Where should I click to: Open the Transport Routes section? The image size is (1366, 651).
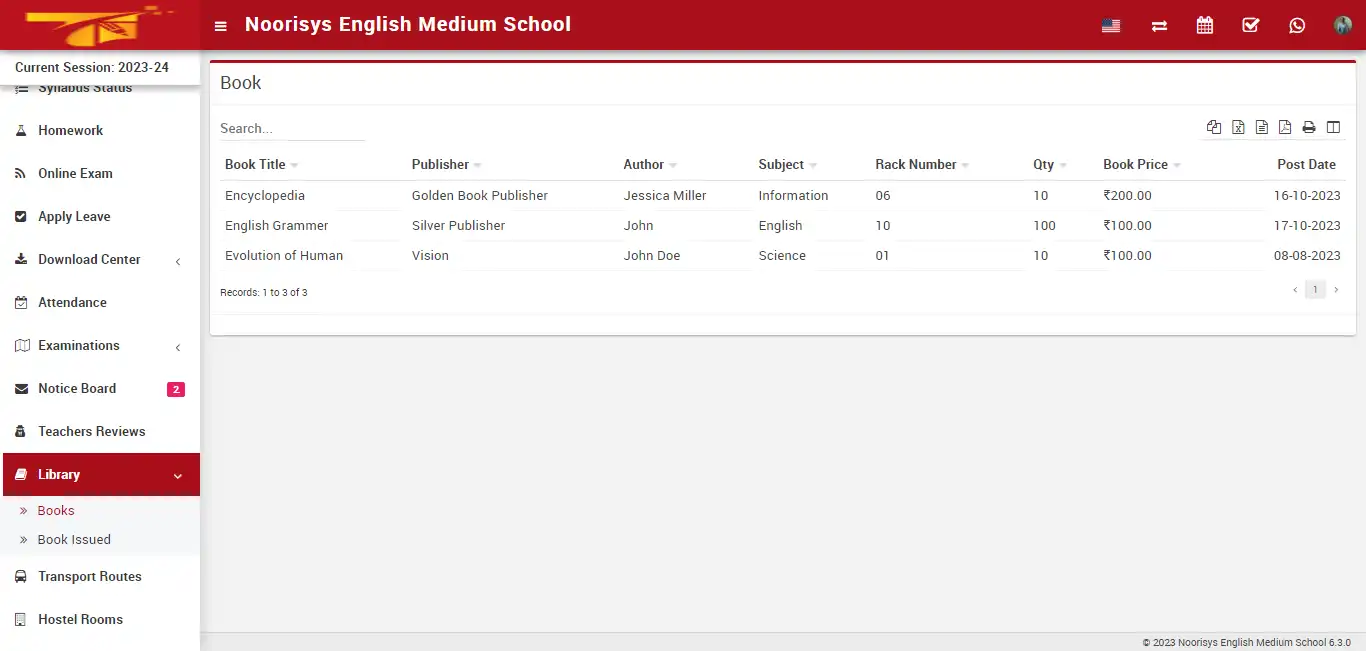point(89,576)
